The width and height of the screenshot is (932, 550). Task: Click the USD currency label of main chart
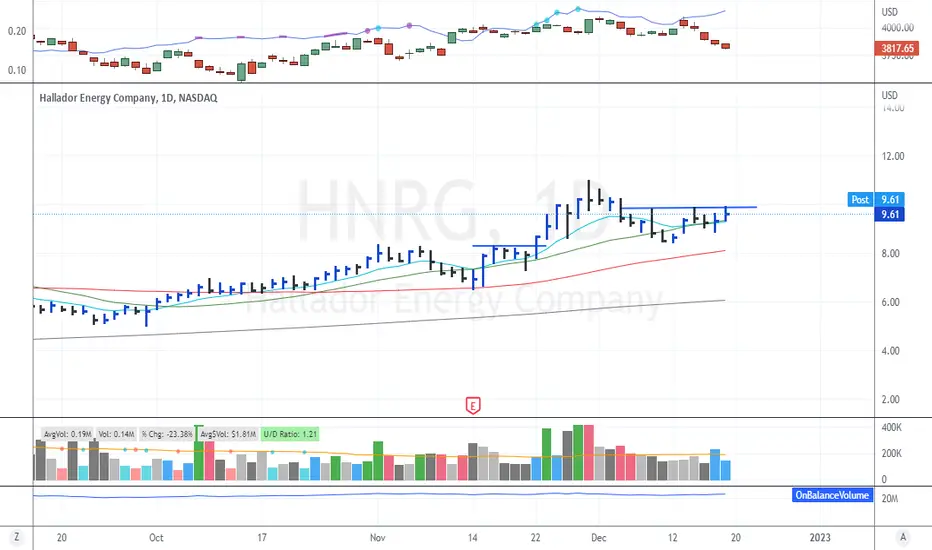(x=889, y=95)
